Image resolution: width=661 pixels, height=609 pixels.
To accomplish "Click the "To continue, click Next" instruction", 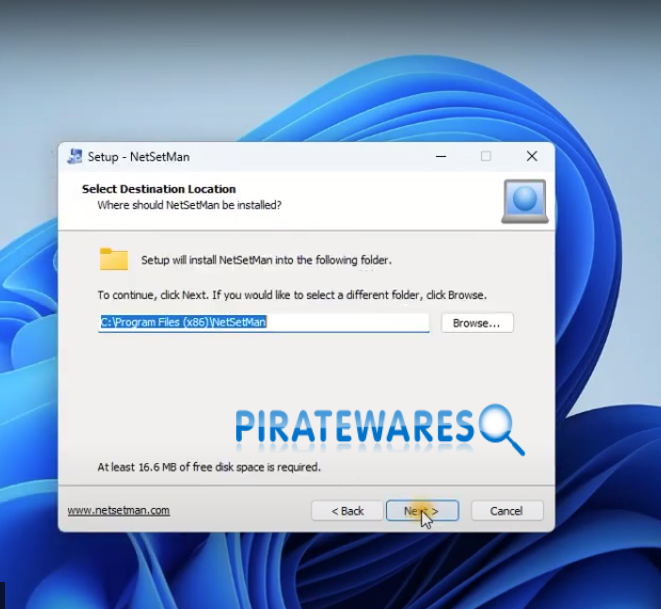I will [292, 295].
